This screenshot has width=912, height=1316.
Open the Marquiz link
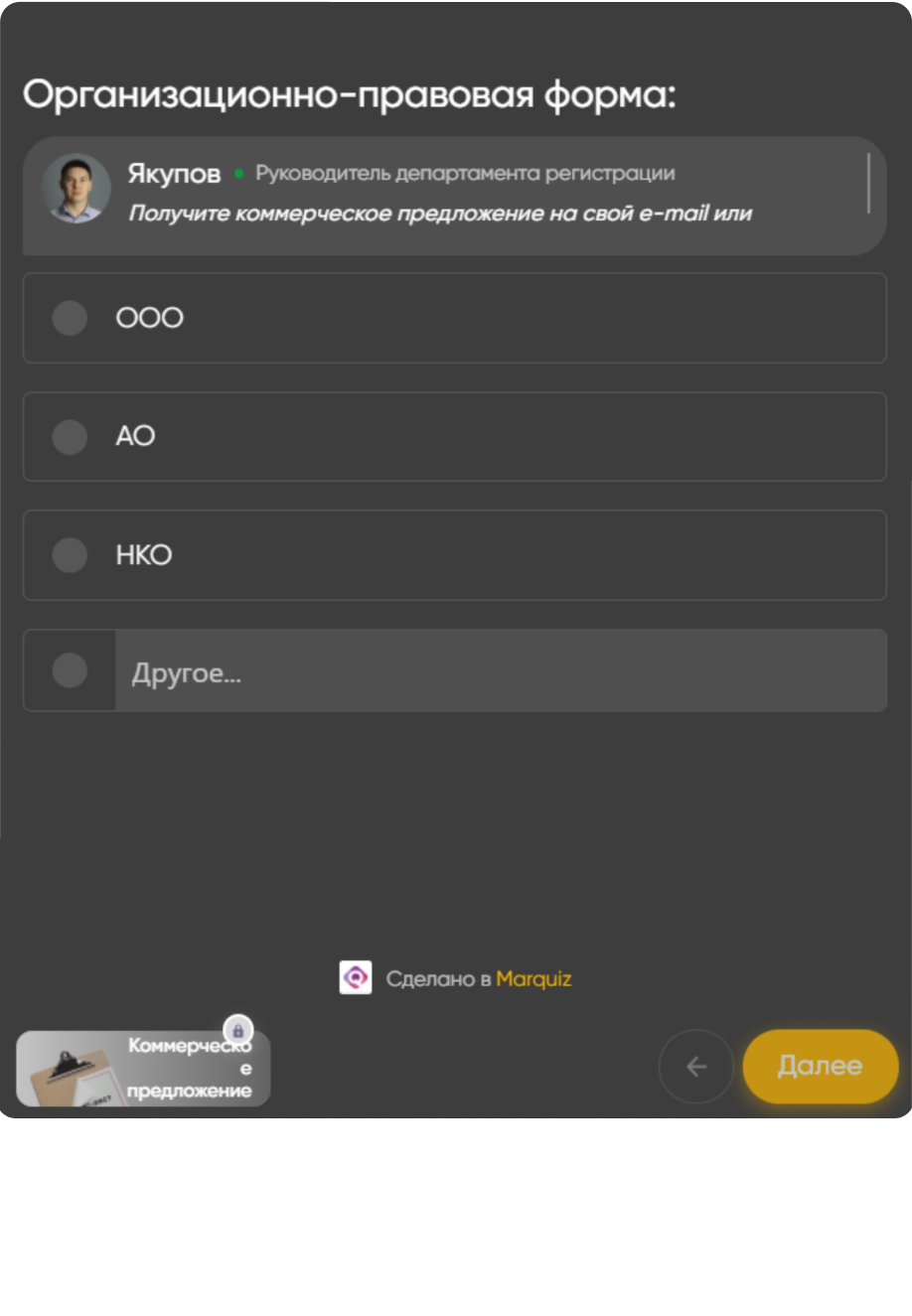tap(533, 978)
